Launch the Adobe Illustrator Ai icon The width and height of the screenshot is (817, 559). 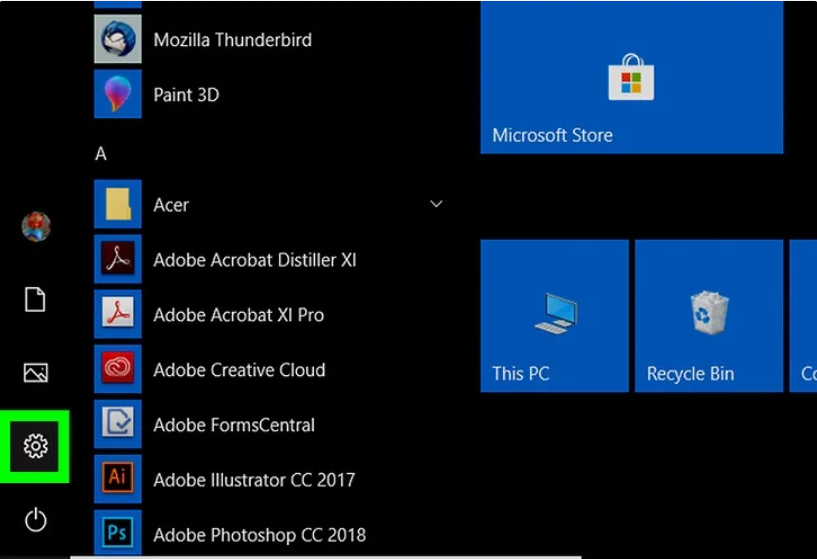click(x=118, y=479)
